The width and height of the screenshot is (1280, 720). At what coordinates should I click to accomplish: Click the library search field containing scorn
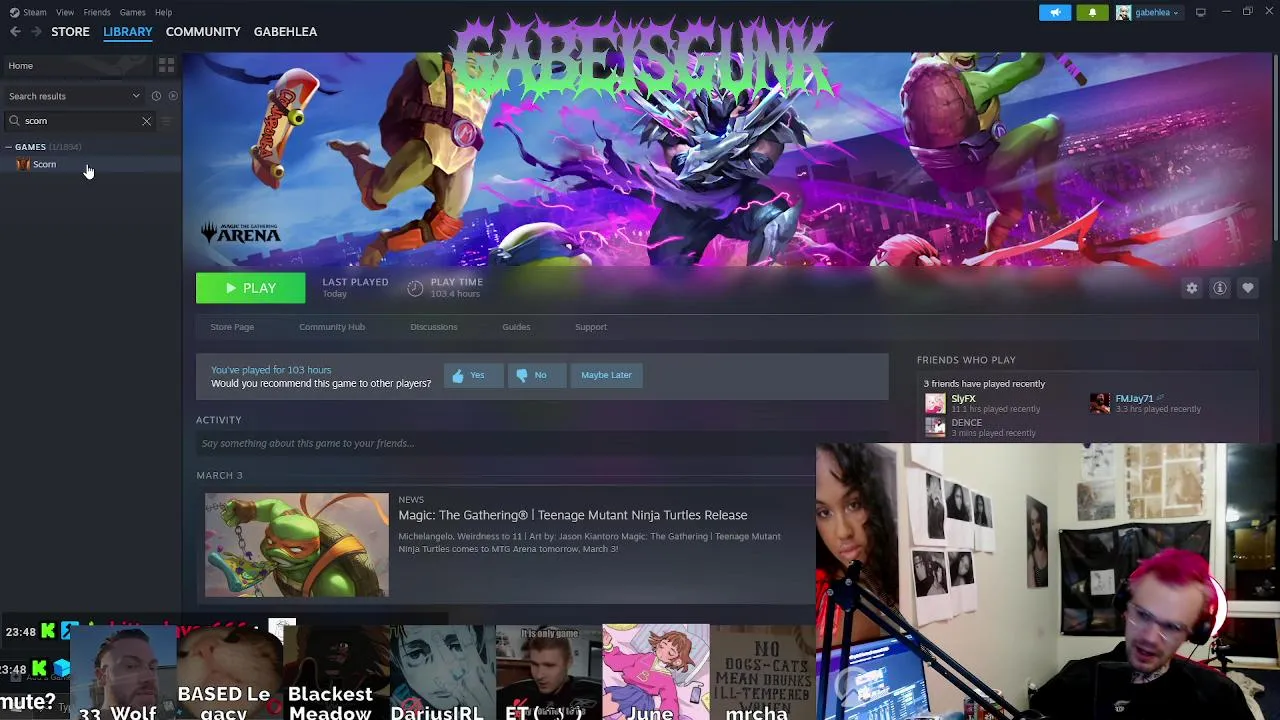tap(80, 121)
